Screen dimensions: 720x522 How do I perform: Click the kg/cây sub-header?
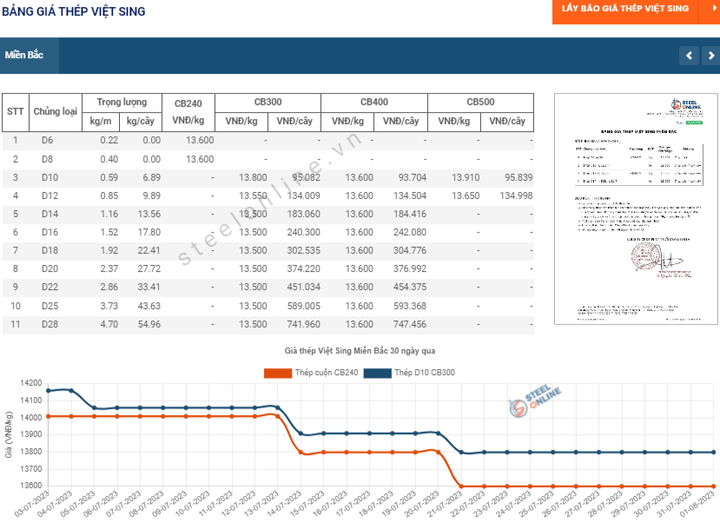pos(141,121)
